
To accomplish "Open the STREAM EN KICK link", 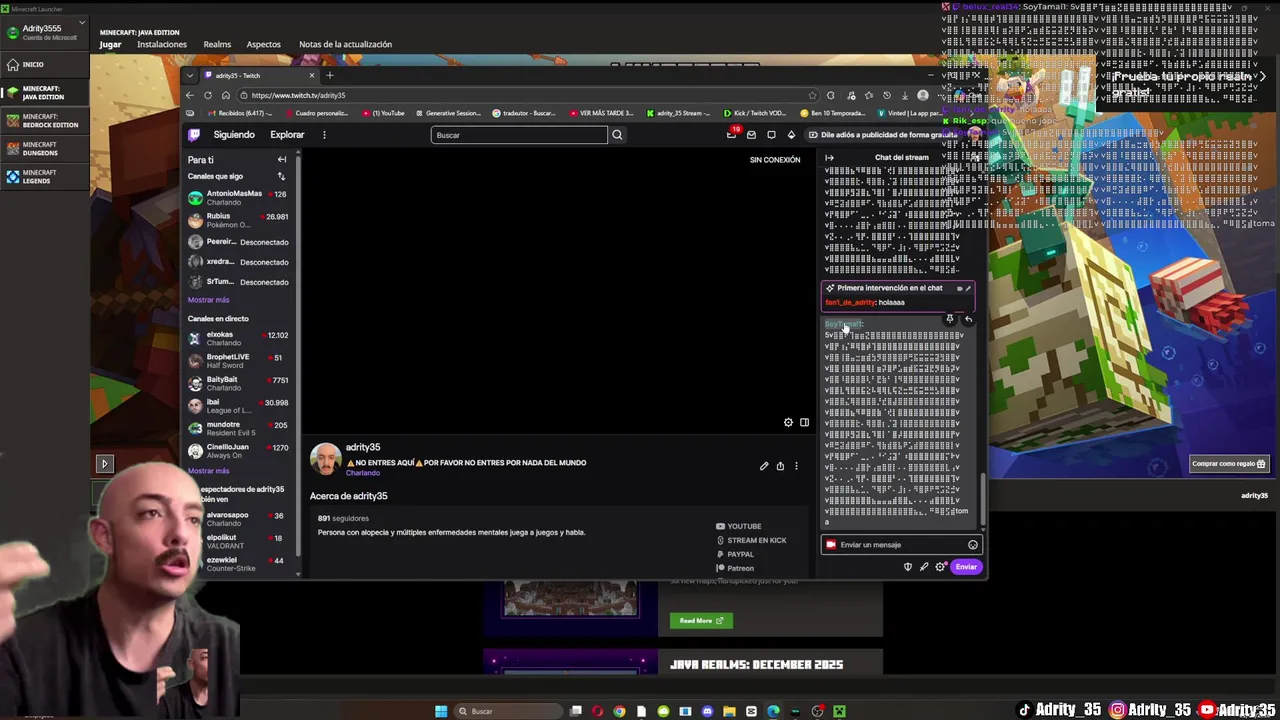I will click(x=751, y=540).
